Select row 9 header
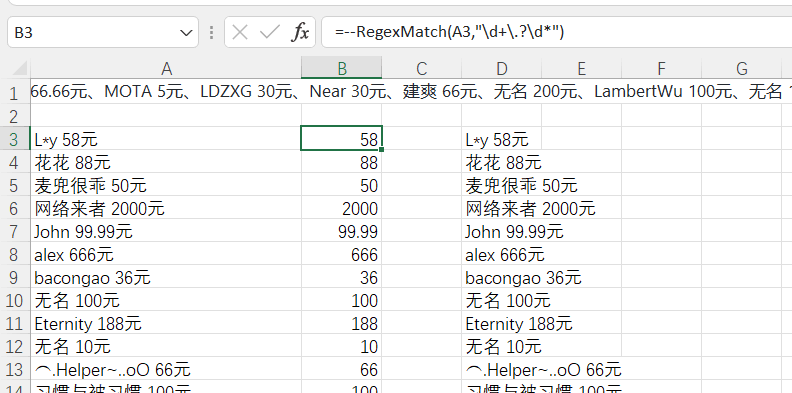 pos(14,277)
